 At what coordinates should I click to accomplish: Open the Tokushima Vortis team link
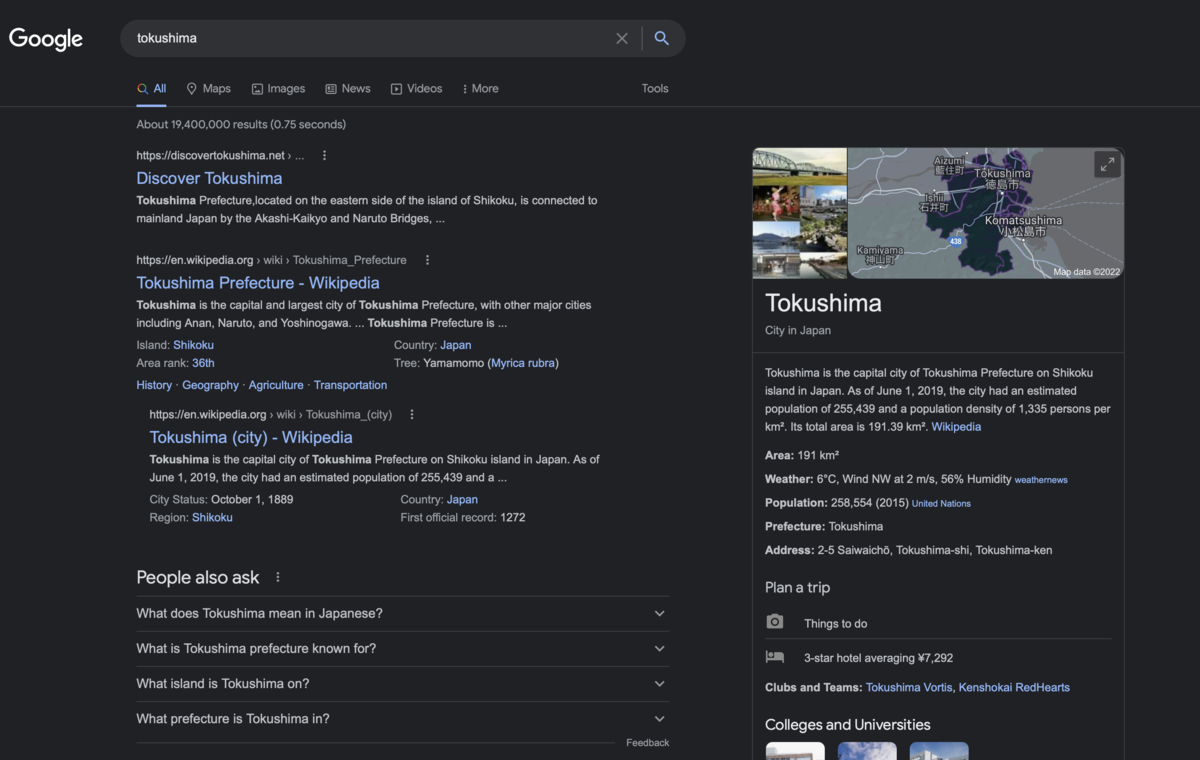pyautogui.click(x=910, y=688)
